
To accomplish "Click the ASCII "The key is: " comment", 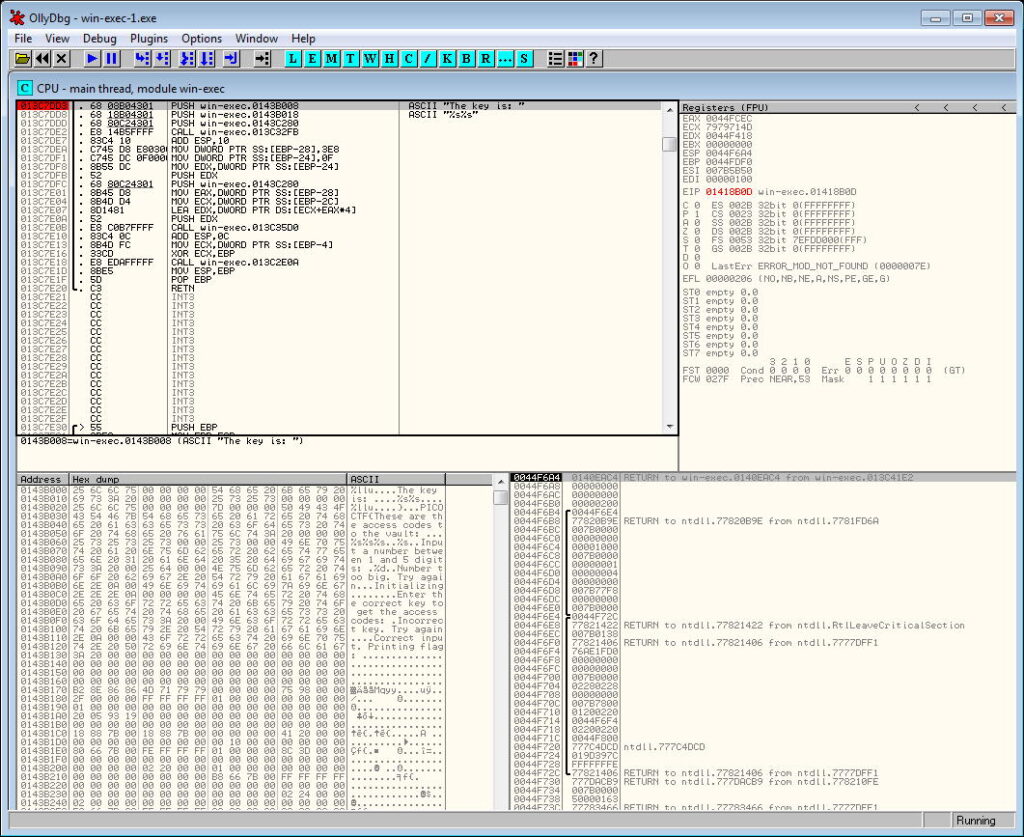I will click(466, 106).
